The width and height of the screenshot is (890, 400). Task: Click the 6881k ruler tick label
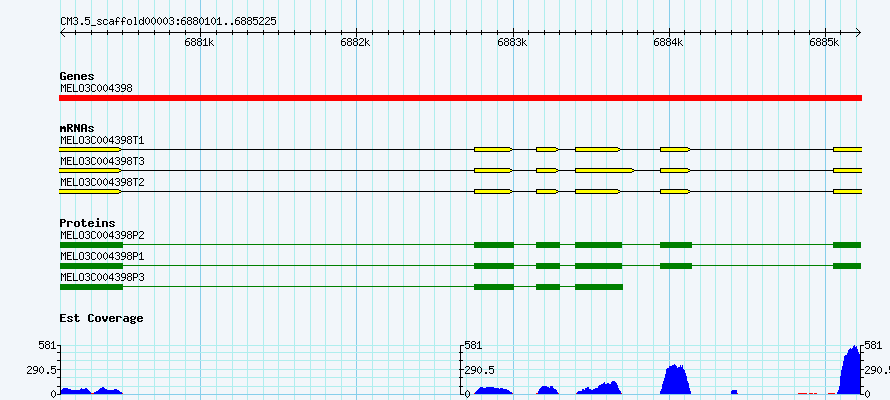coord(199,43)
